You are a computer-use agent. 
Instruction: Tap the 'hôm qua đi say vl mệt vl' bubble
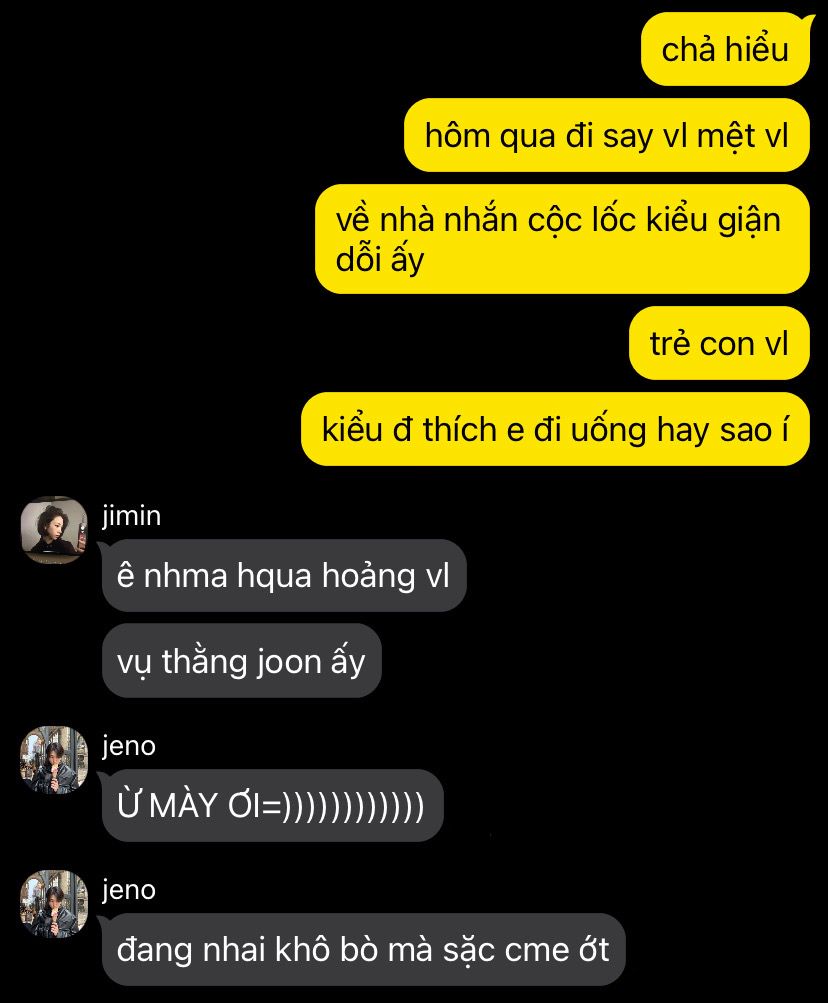click(607, 136)
